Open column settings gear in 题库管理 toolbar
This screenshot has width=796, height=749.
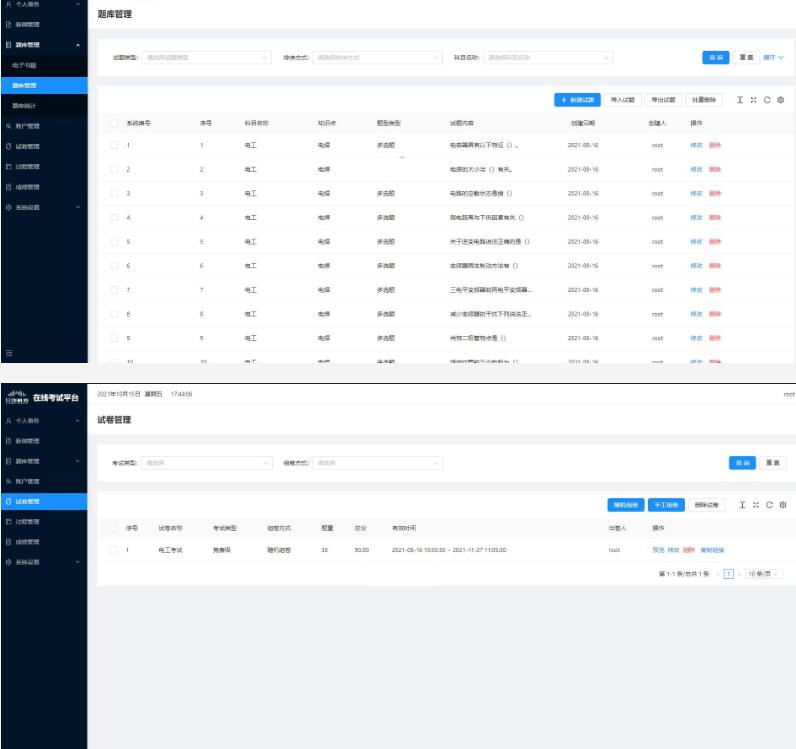click(780, 100)
